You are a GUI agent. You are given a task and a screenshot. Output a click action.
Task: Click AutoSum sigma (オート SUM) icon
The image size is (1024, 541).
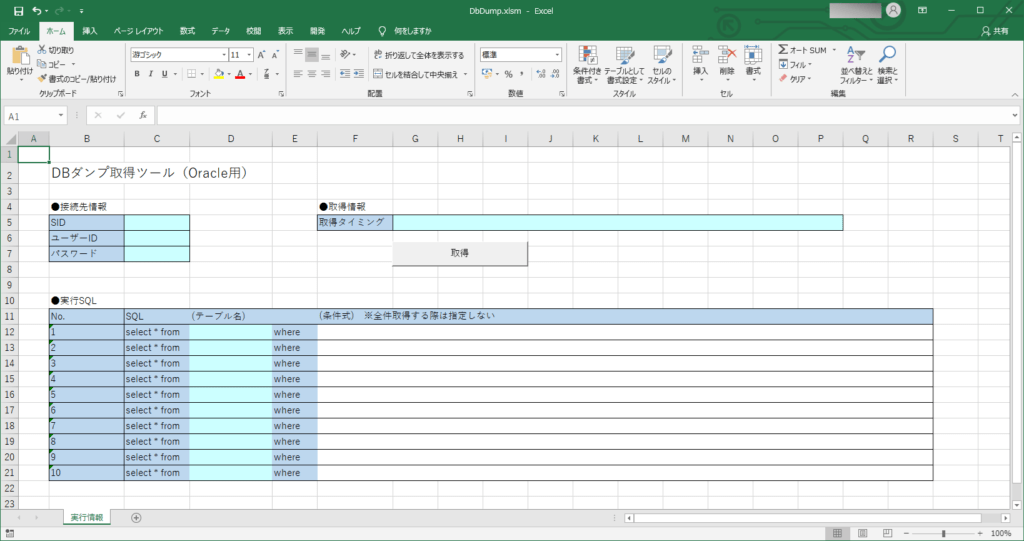[x=783, y=50]
